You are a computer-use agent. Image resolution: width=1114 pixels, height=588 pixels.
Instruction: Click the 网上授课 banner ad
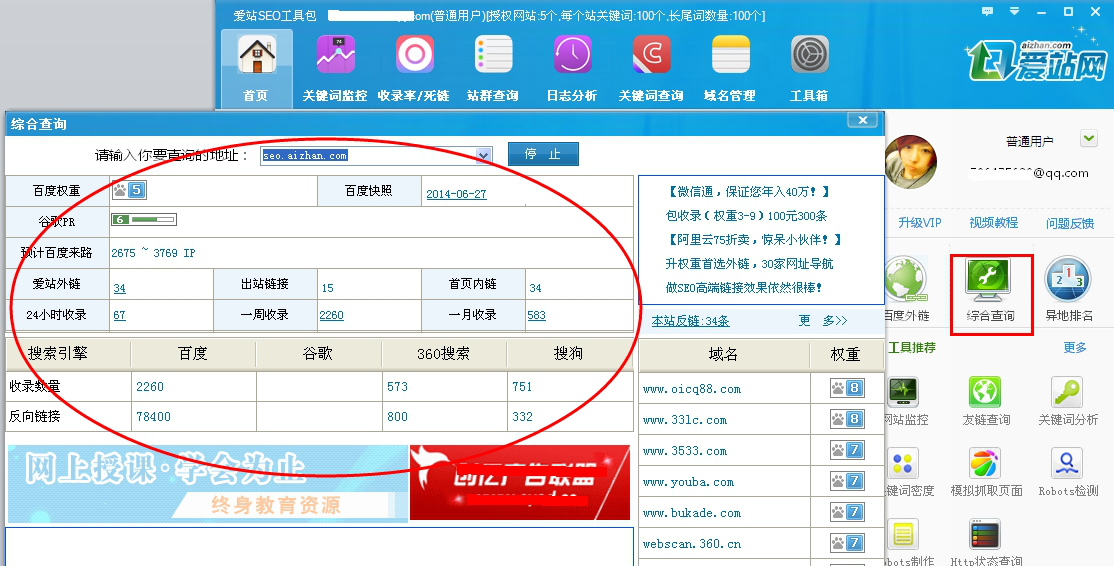point(207,484)
